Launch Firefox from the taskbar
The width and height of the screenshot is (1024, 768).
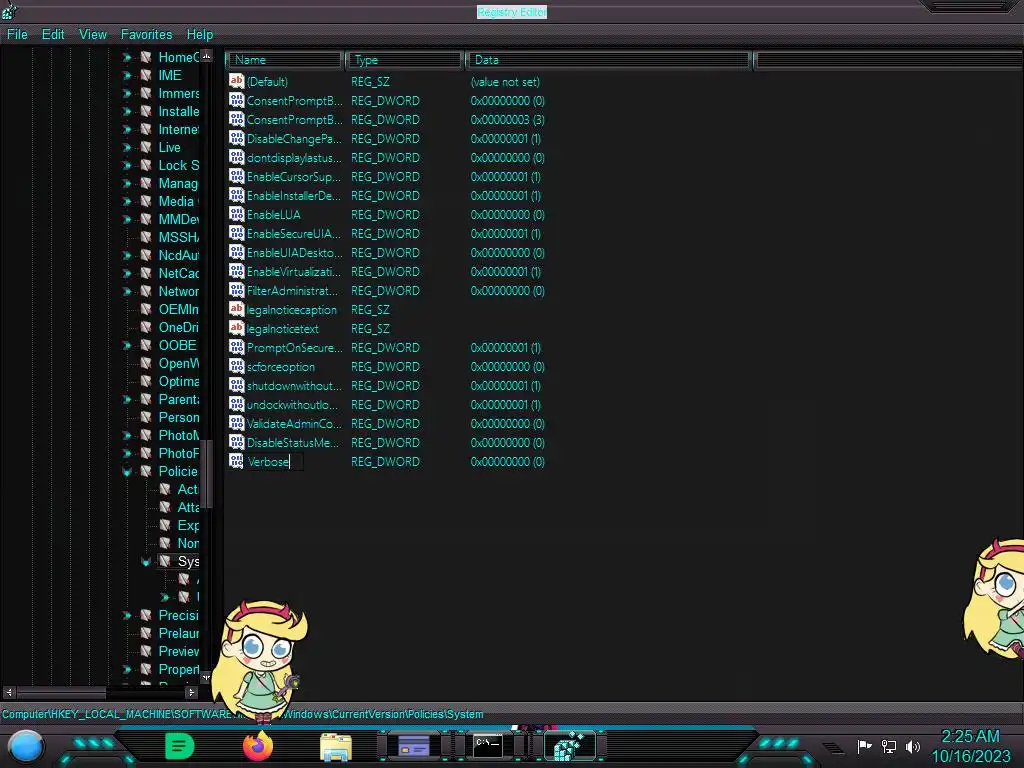point(258,746)
